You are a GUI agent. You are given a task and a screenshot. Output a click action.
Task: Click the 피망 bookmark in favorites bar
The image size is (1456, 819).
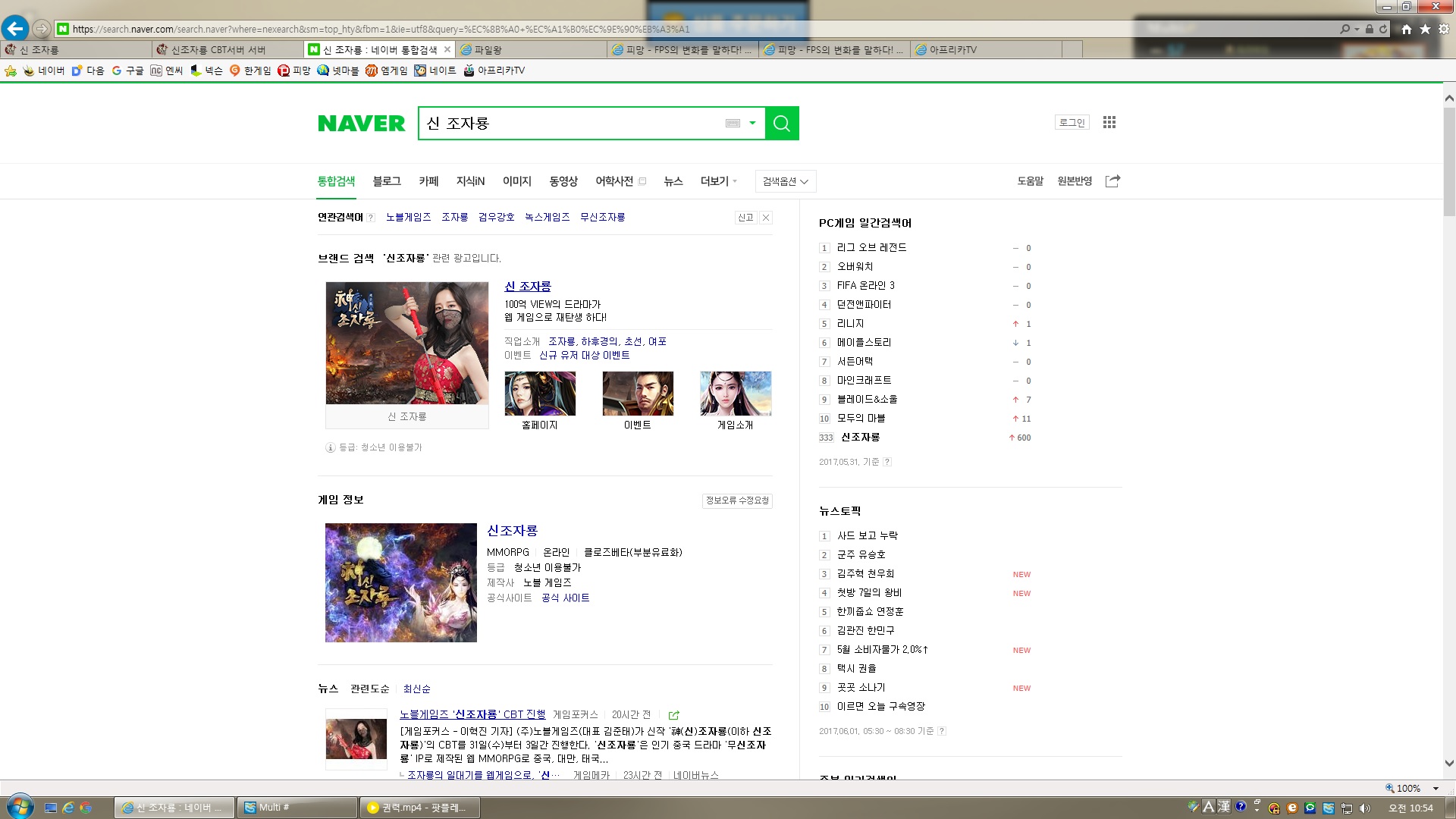(294, 71)
